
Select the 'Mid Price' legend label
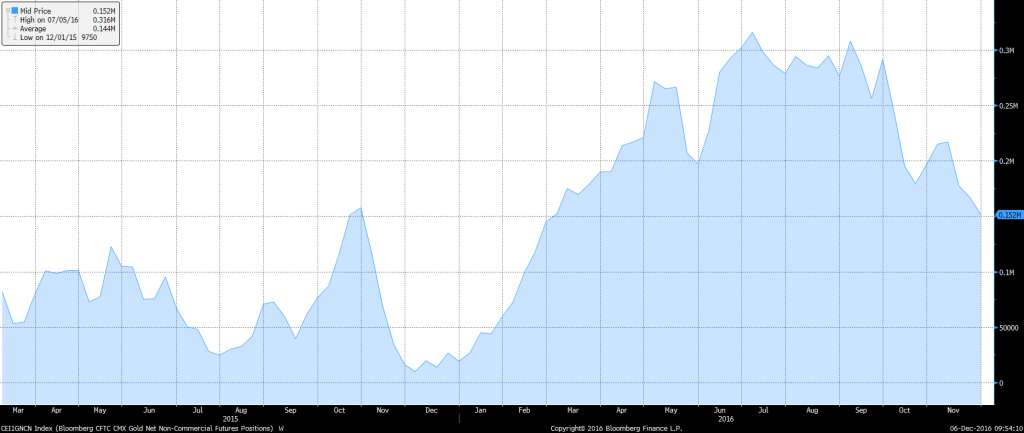pyautogui.click(x=35, y=11)
